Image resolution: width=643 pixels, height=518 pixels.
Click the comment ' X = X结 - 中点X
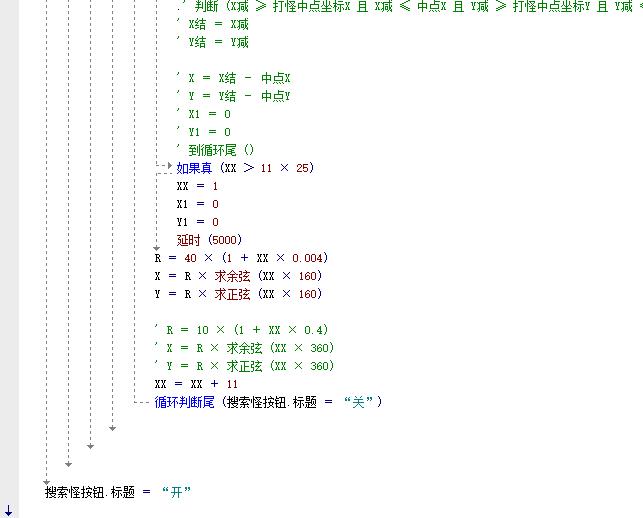233,78
